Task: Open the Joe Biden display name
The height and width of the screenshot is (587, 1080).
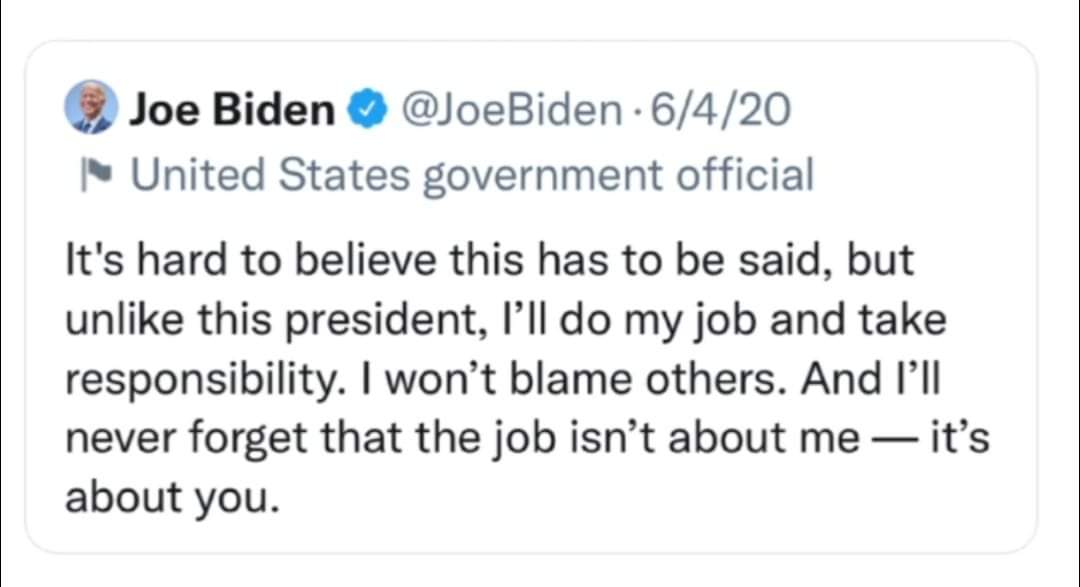Action: 232,110
